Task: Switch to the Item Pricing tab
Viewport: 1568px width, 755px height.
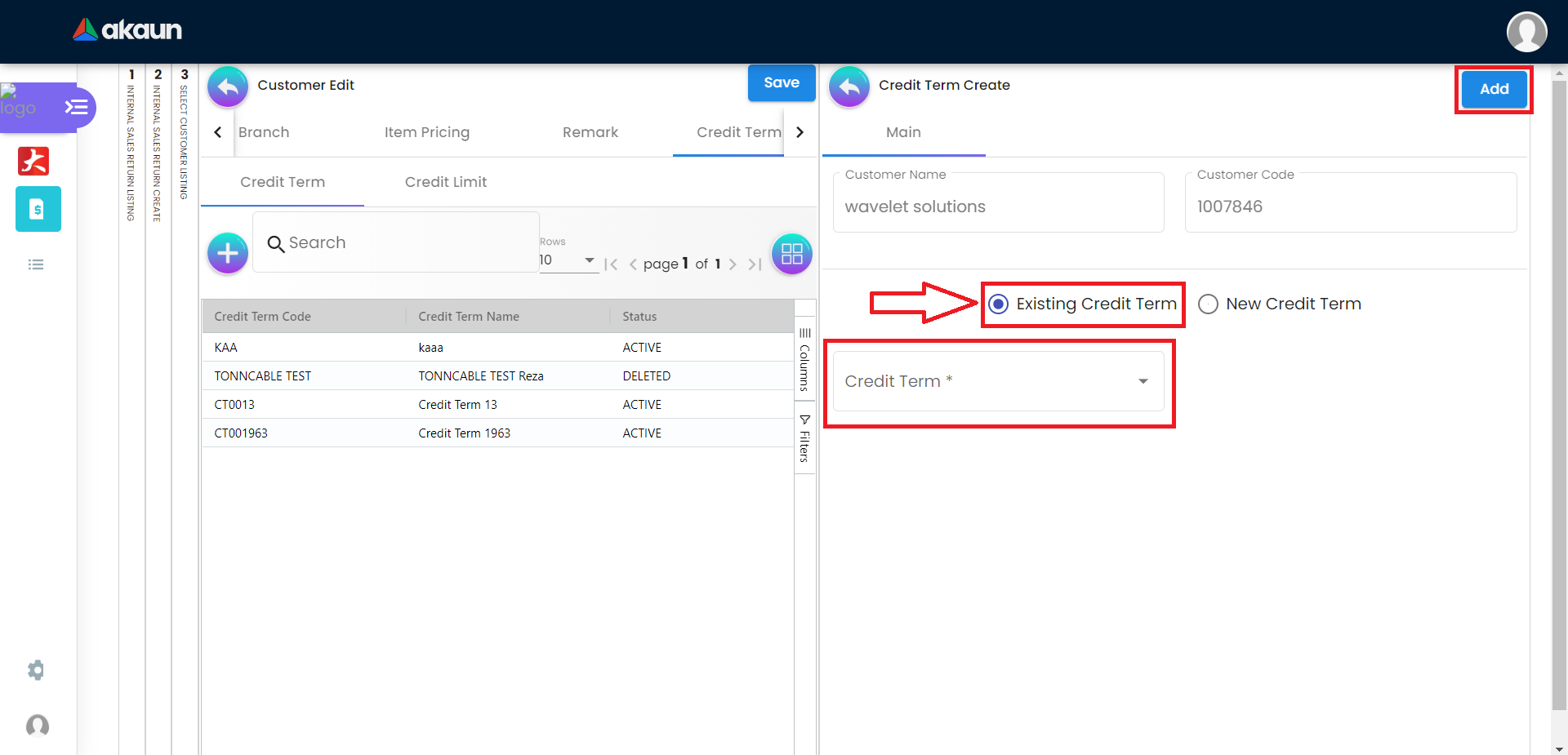Action: tap(426, 132)
